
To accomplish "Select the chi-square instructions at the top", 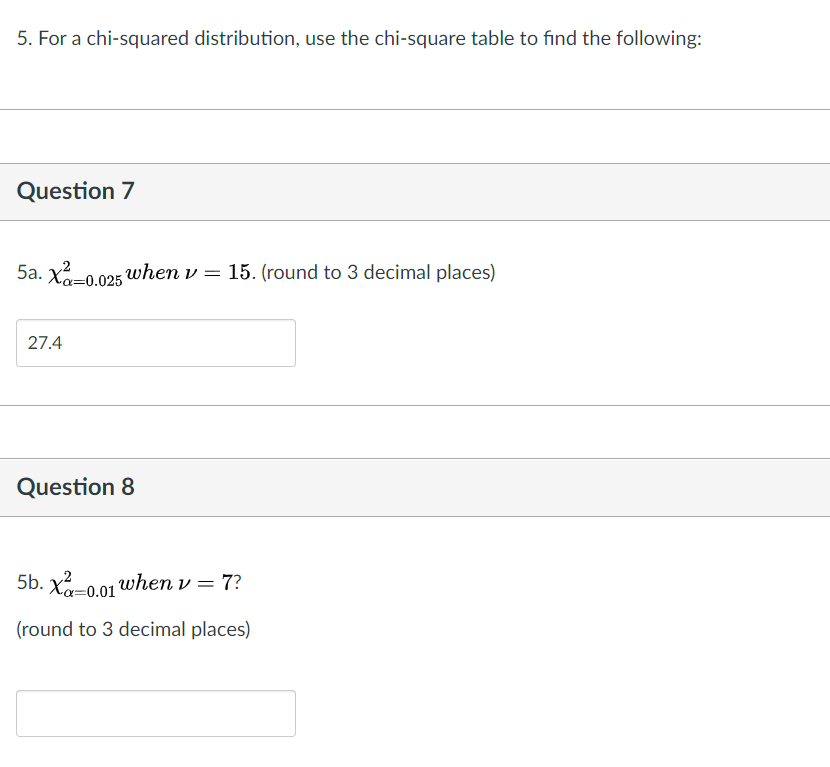I will 360,38.
